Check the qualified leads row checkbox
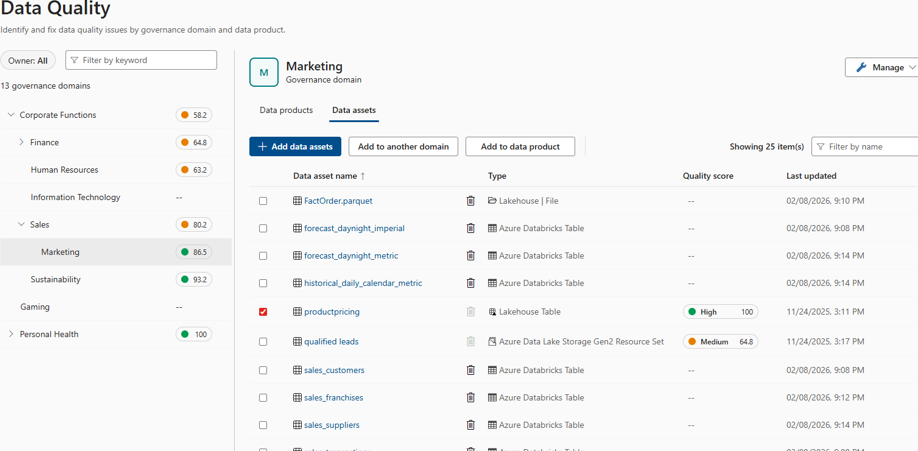The width and height of the screenshot is (918, 451). (263, 342)
